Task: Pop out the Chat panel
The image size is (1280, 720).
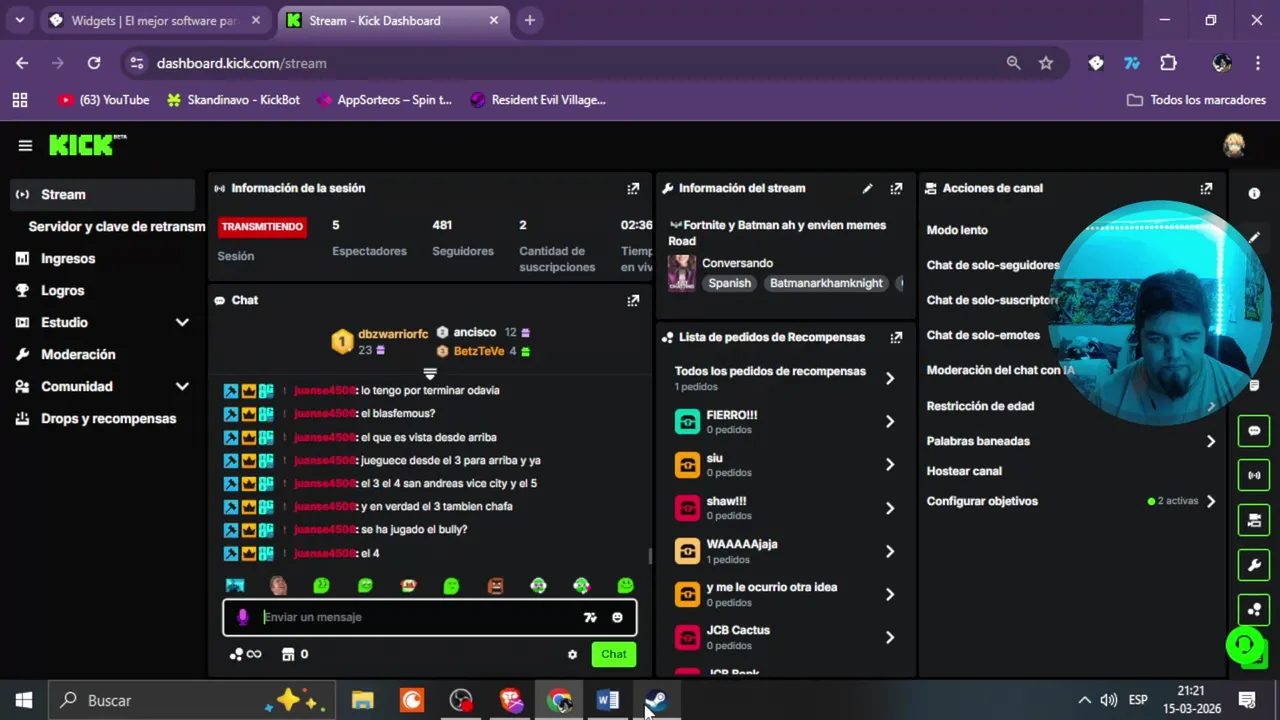Action: [x=633, y=300]
